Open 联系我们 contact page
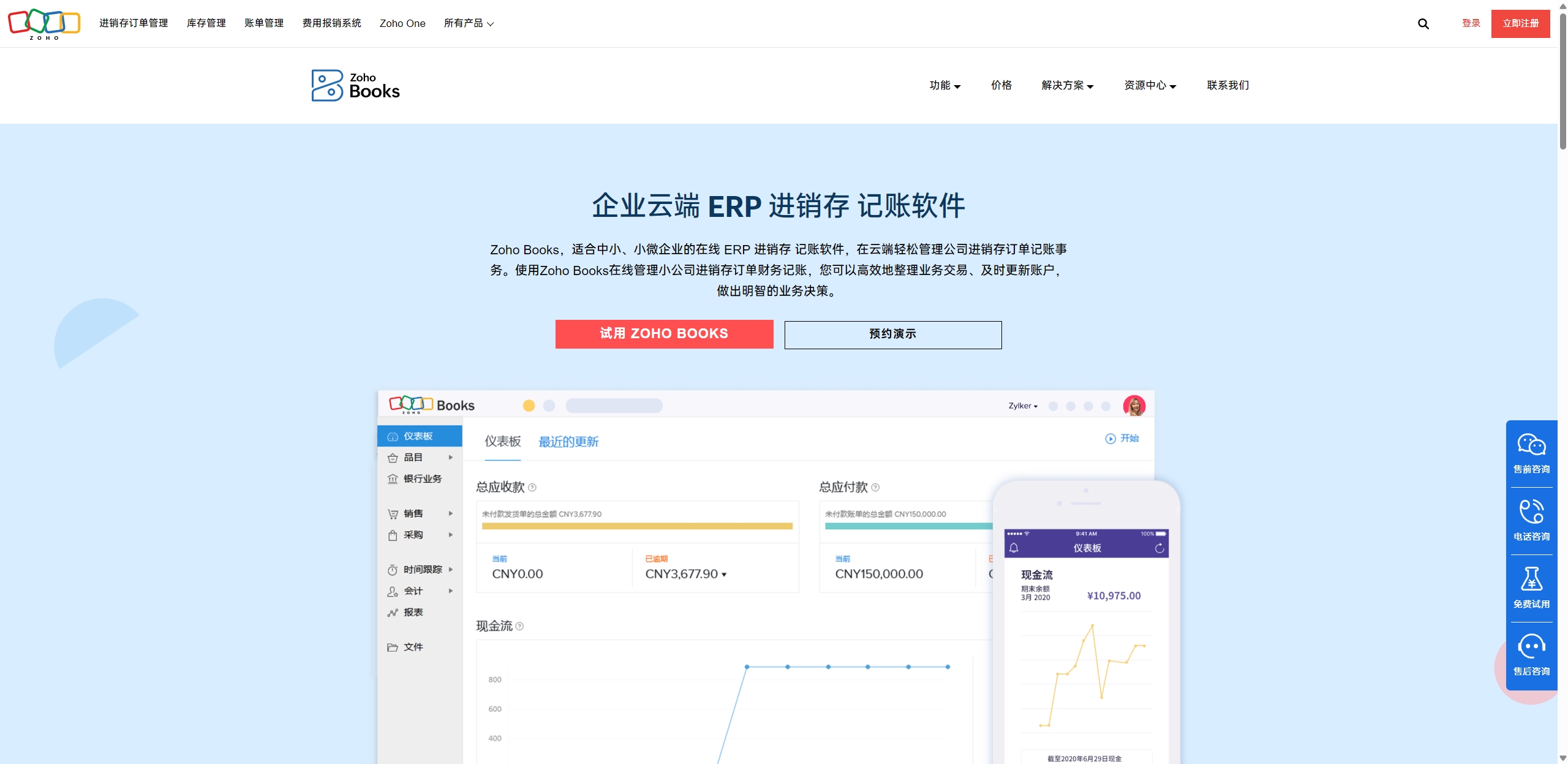This screenshot has height=764, width=1568. [1227, 85]
